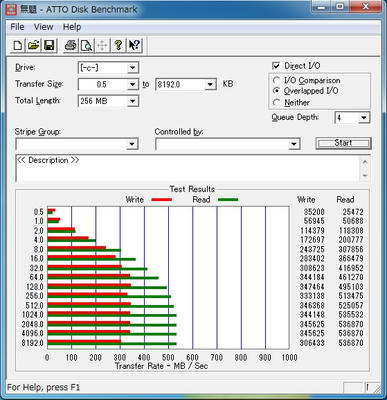Select the Neither radio button

click(x=276, y=102)
